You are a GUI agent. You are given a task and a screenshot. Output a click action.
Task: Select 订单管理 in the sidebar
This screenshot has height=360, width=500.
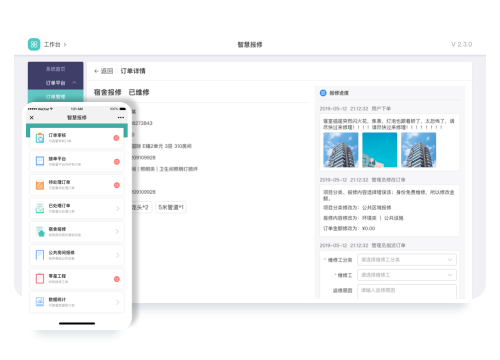[x=56, y=97]
